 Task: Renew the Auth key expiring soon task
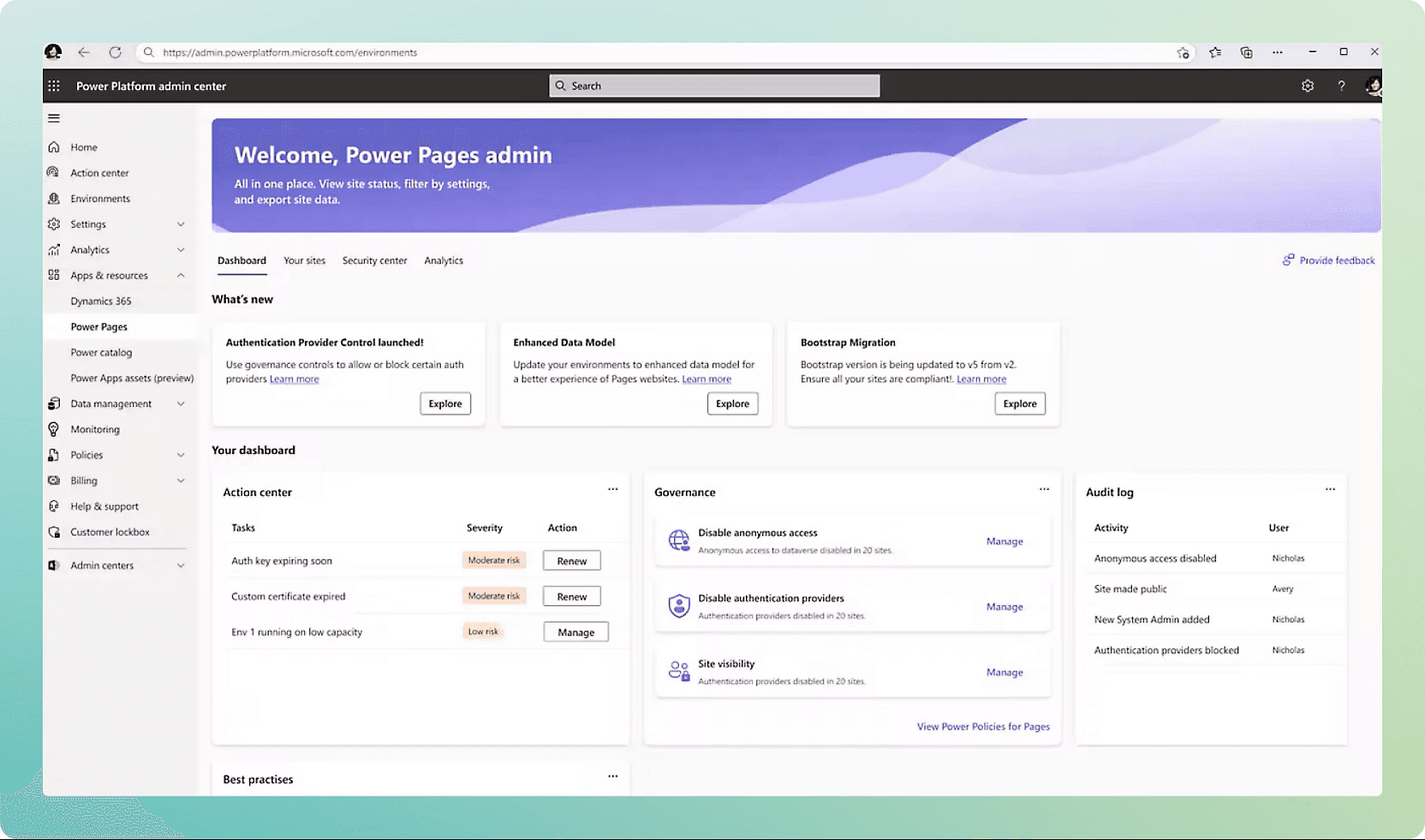coord(571,561)
